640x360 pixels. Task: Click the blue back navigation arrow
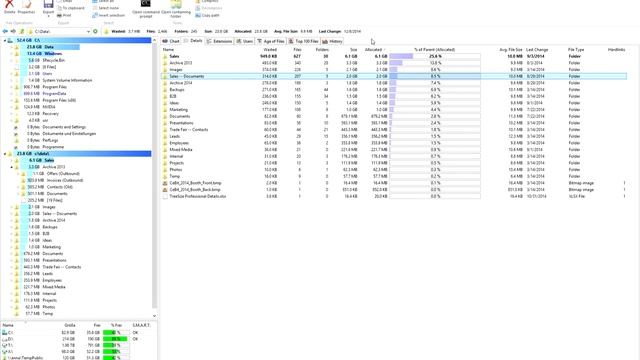click(5, 31)
